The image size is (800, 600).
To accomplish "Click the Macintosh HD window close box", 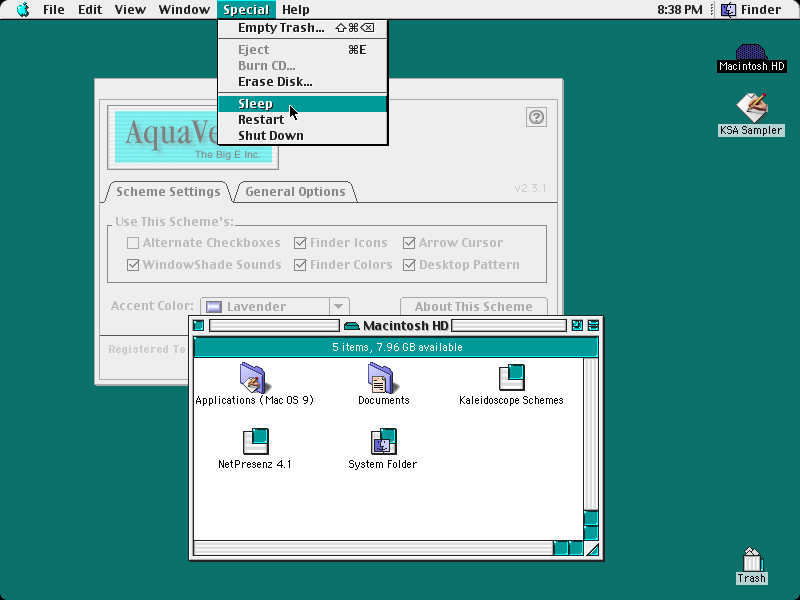I will pos(198,326).
